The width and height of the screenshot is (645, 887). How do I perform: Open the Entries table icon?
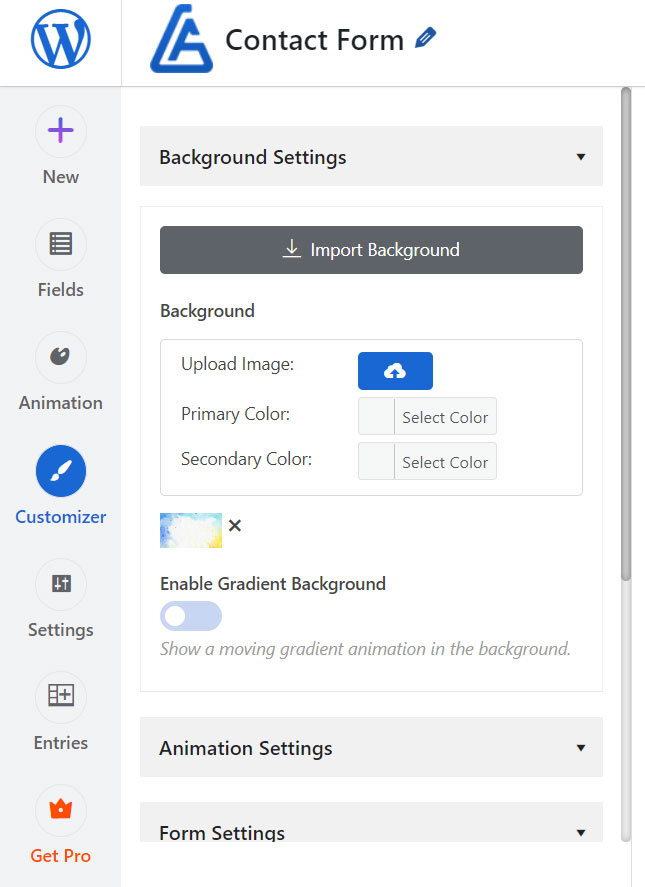tap(60, 697)
